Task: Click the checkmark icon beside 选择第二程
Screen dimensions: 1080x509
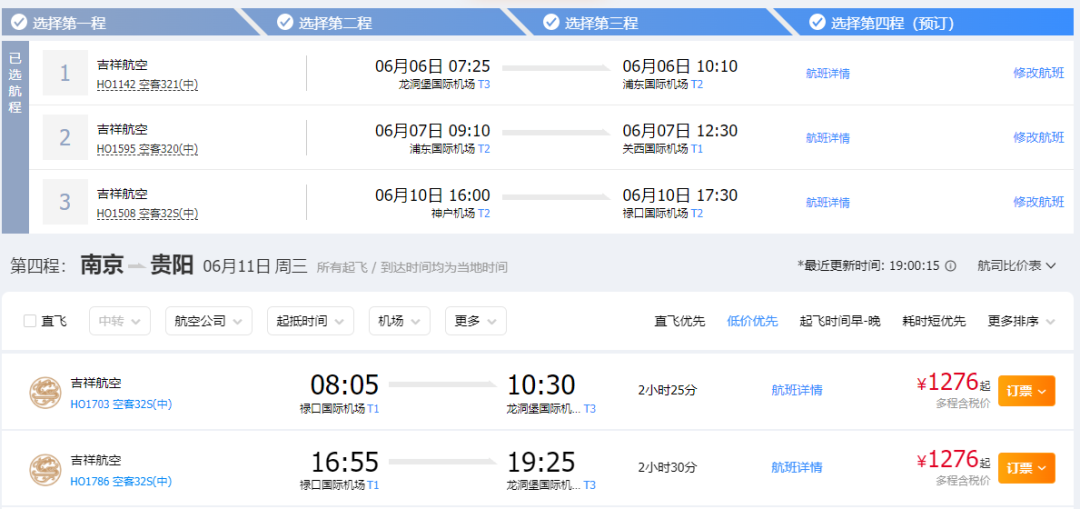Action: tap(285, 23)
